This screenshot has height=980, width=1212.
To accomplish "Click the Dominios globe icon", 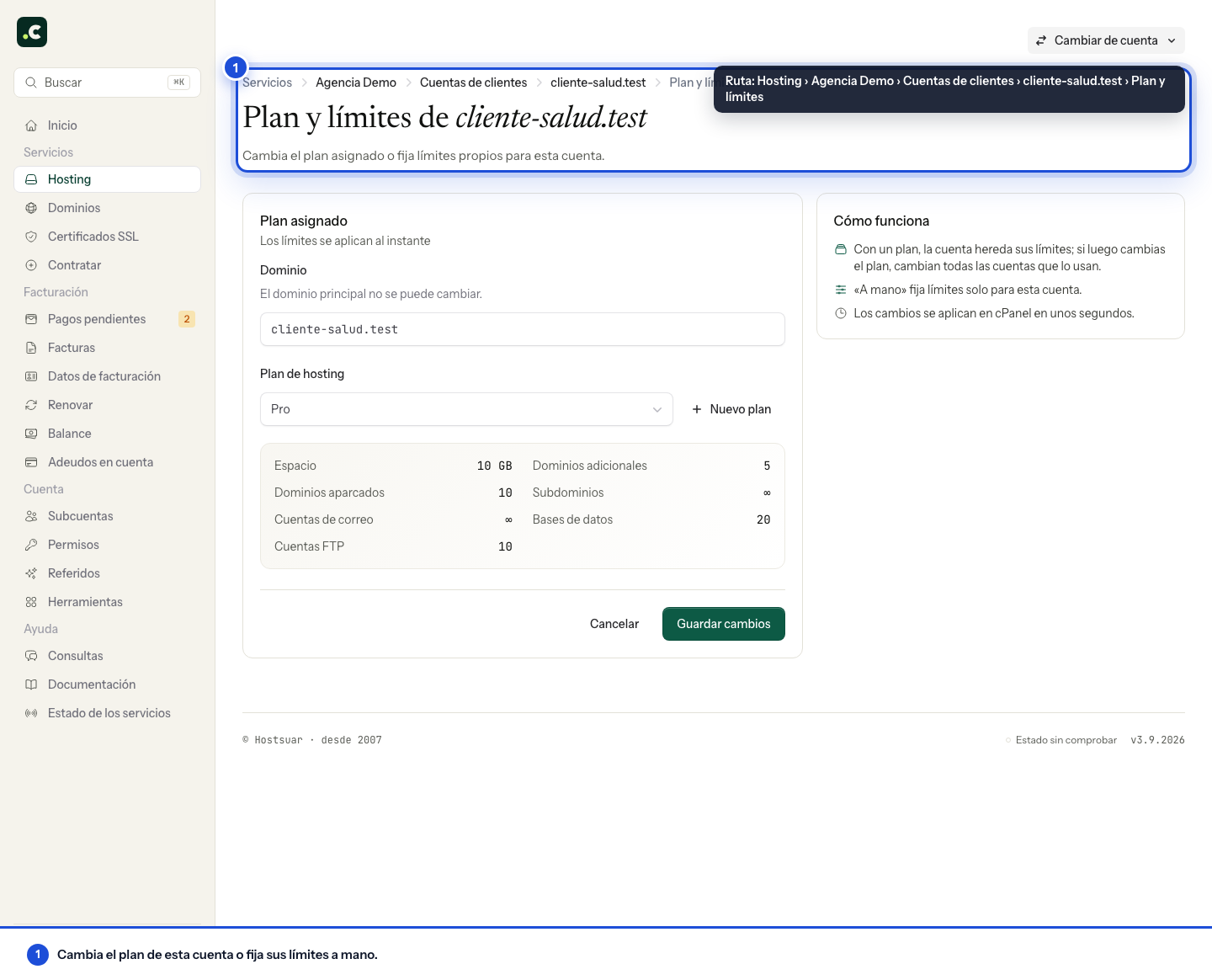I will [x=31, y=208].
